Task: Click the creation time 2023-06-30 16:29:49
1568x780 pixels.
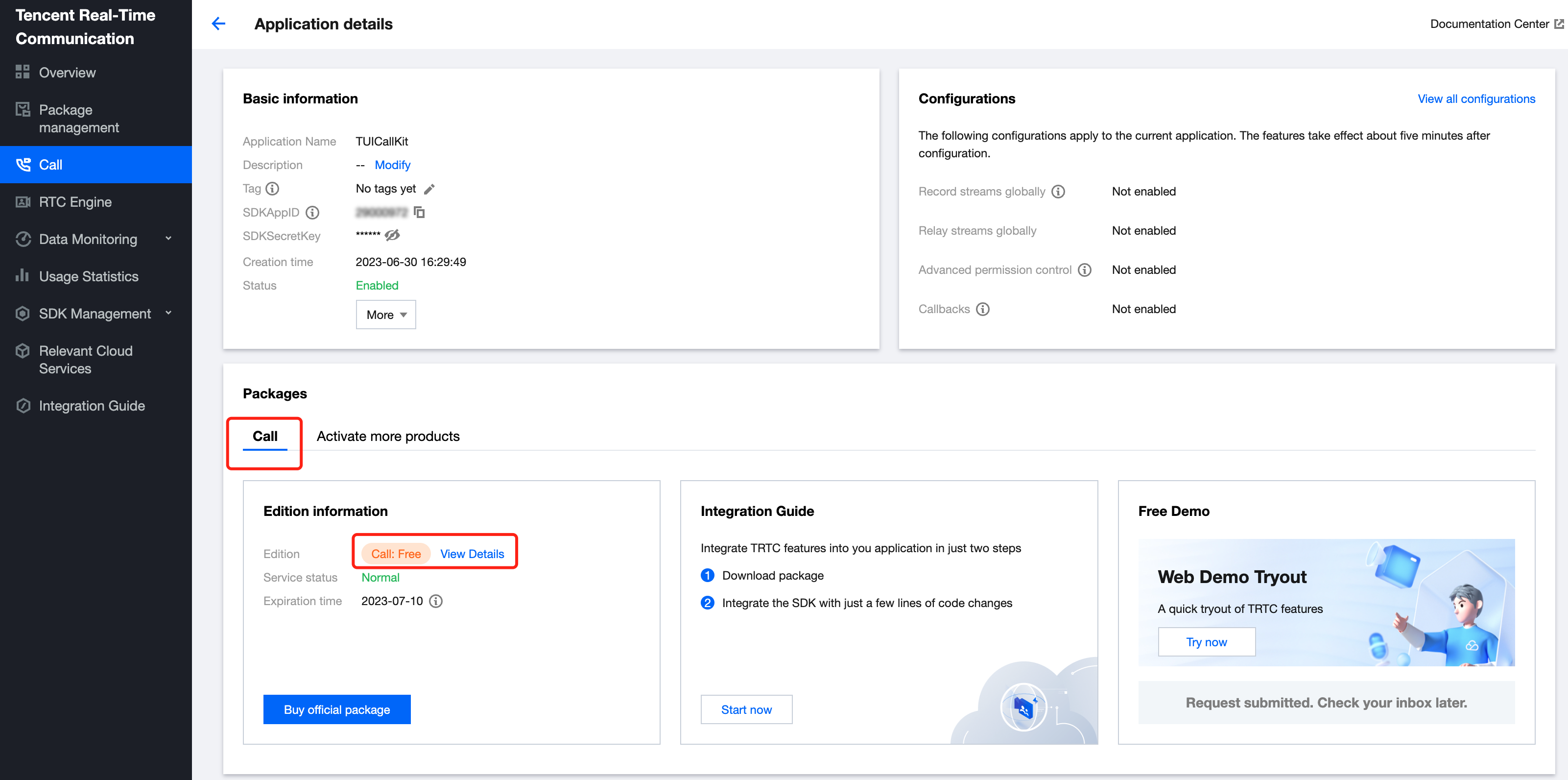Action: (x=411, y=262)
